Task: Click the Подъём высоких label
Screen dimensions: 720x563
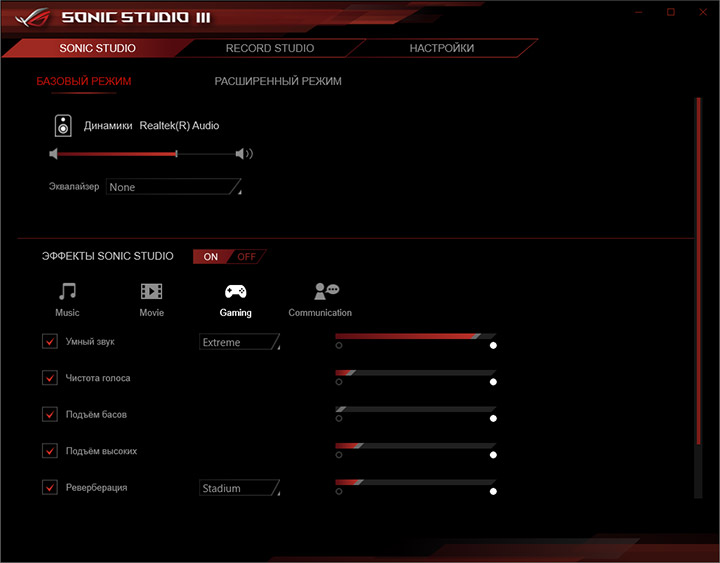Action: click(x=101, y=451)
